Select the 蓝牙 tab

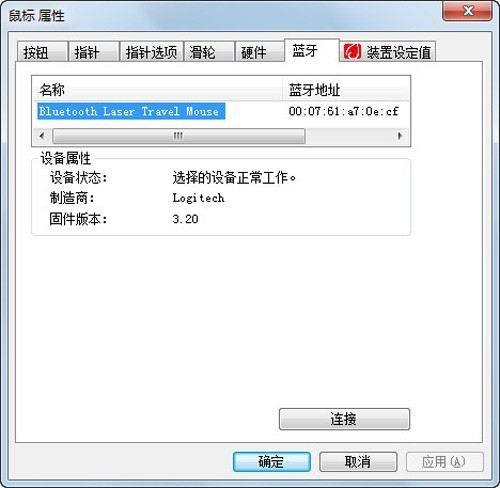pos(312,51)
